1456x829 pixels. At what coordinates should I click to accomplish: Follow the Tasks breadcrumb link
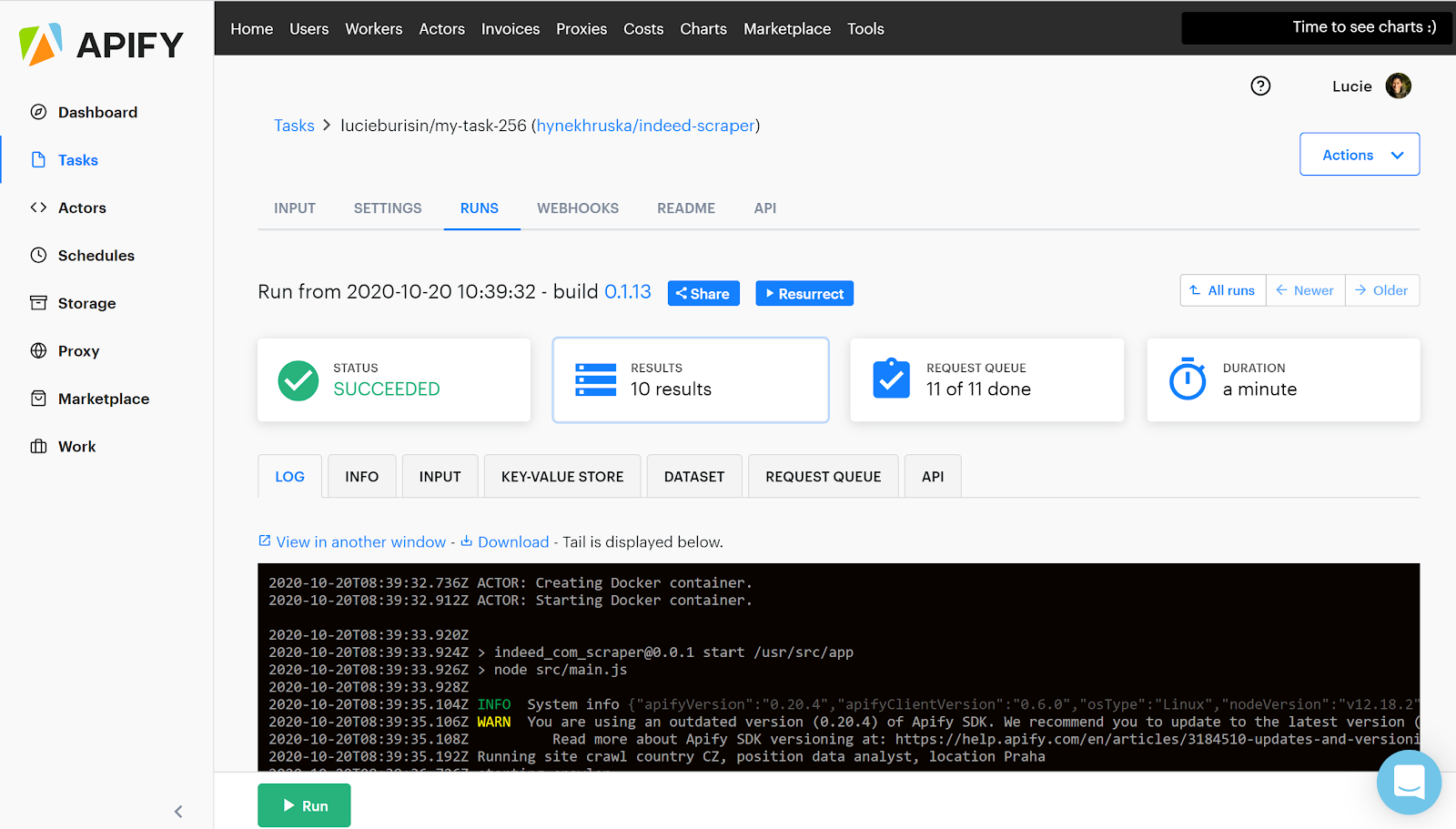[x=295, y=126]
